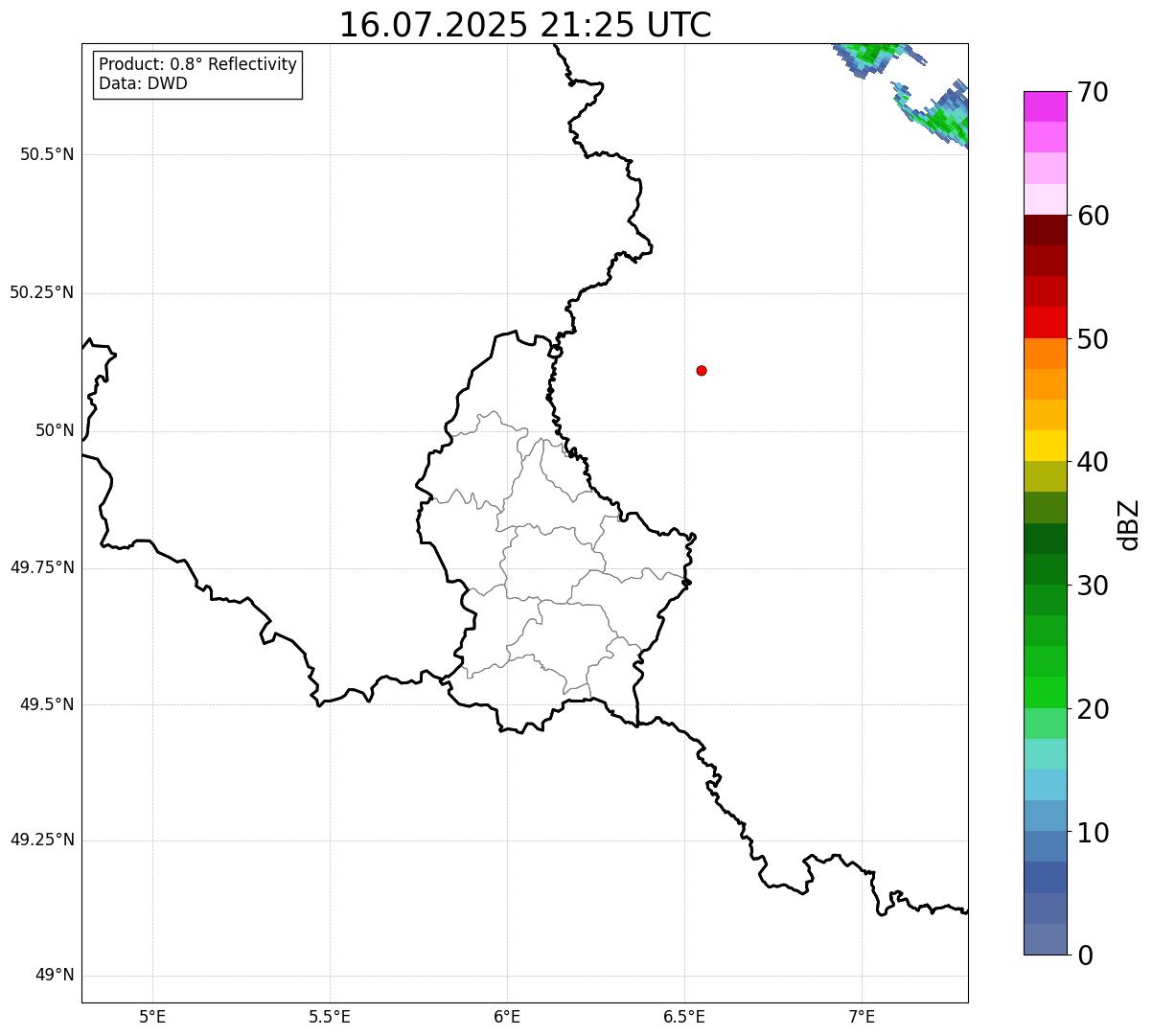
Task: Click the longitude label 7°E
Action: tap(862, 1016)
